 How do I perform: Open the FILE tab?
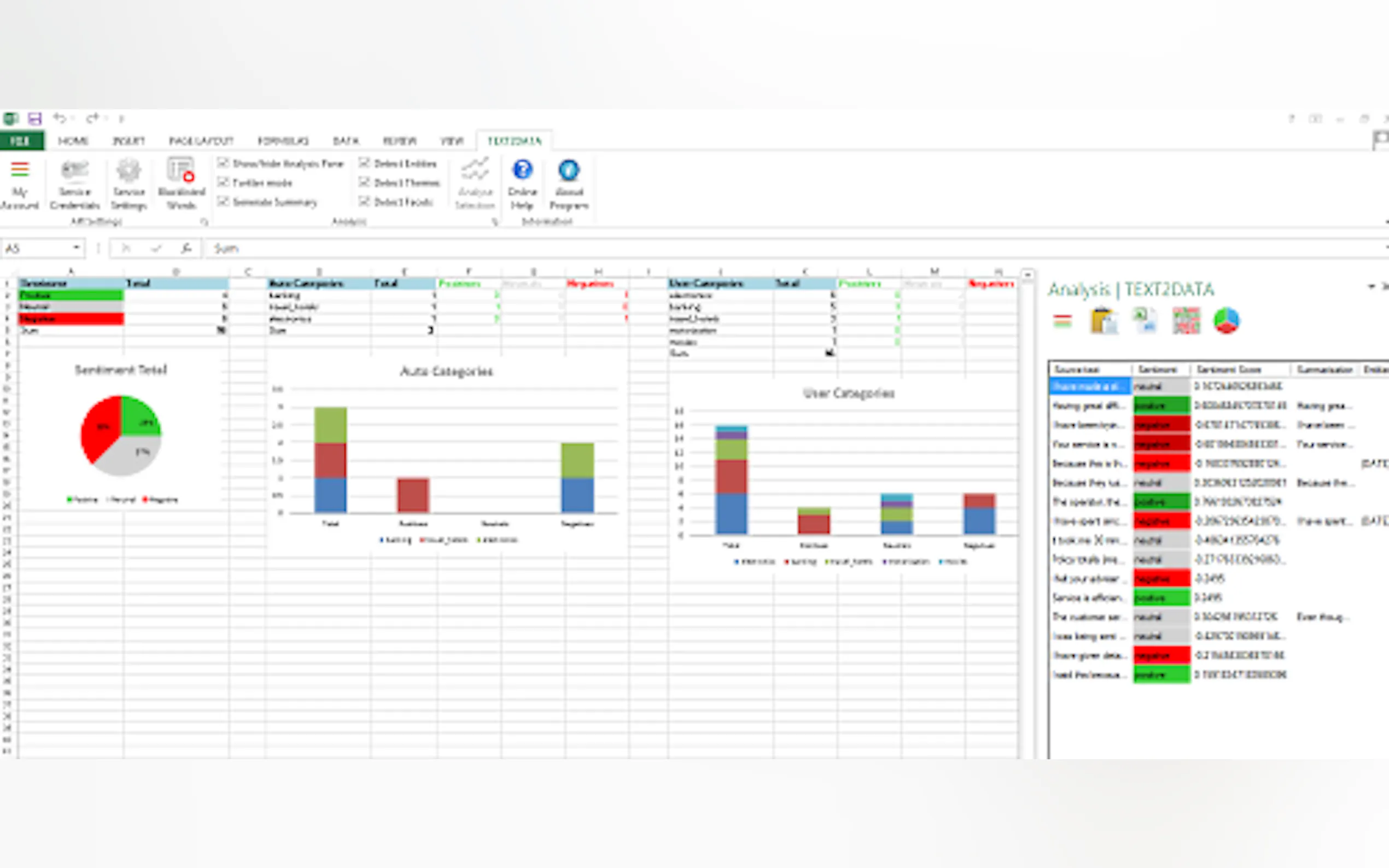[x=21, y=140]
